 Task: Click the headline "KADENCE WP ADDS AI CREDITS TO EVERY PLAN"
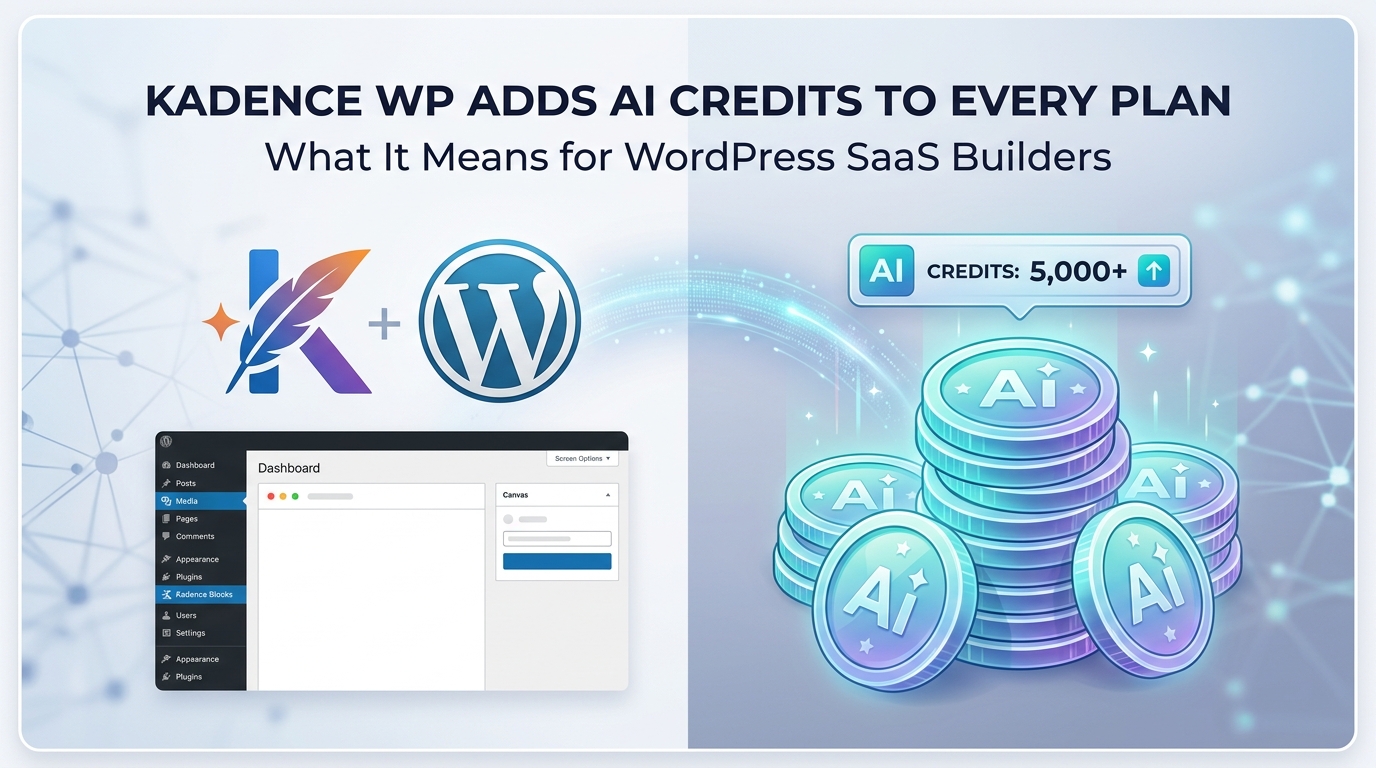(688, 103)
